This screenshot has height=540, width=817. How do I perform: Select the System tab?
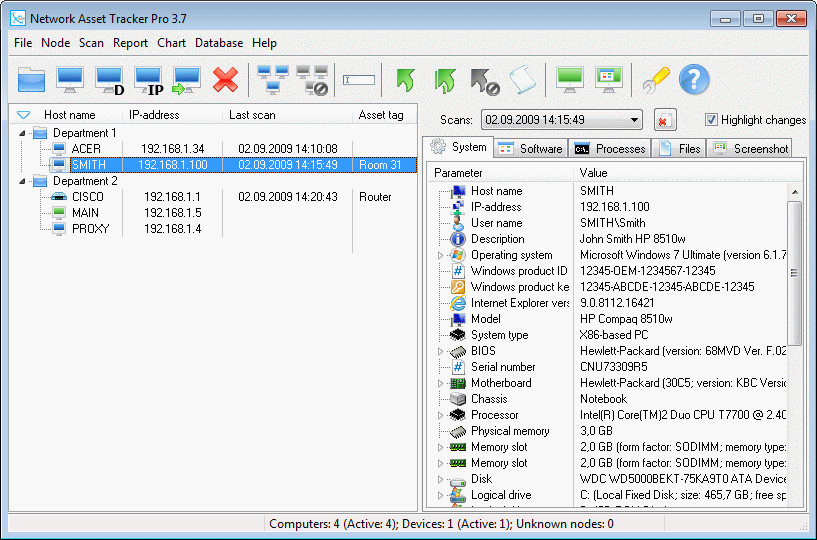tap(459, 147)
